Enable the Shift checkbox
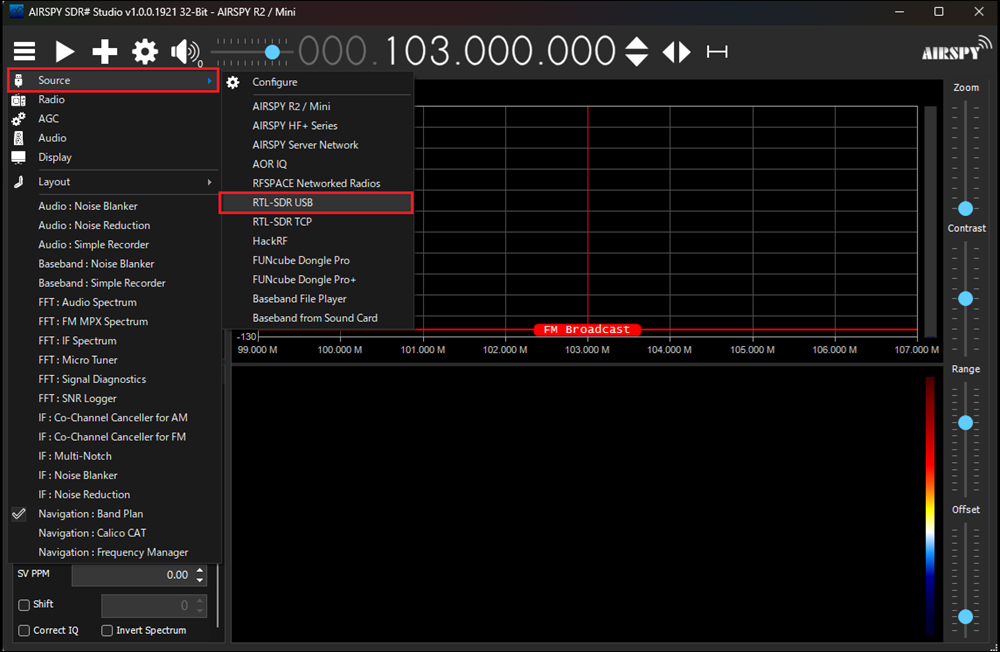 [x=24, y=605]
